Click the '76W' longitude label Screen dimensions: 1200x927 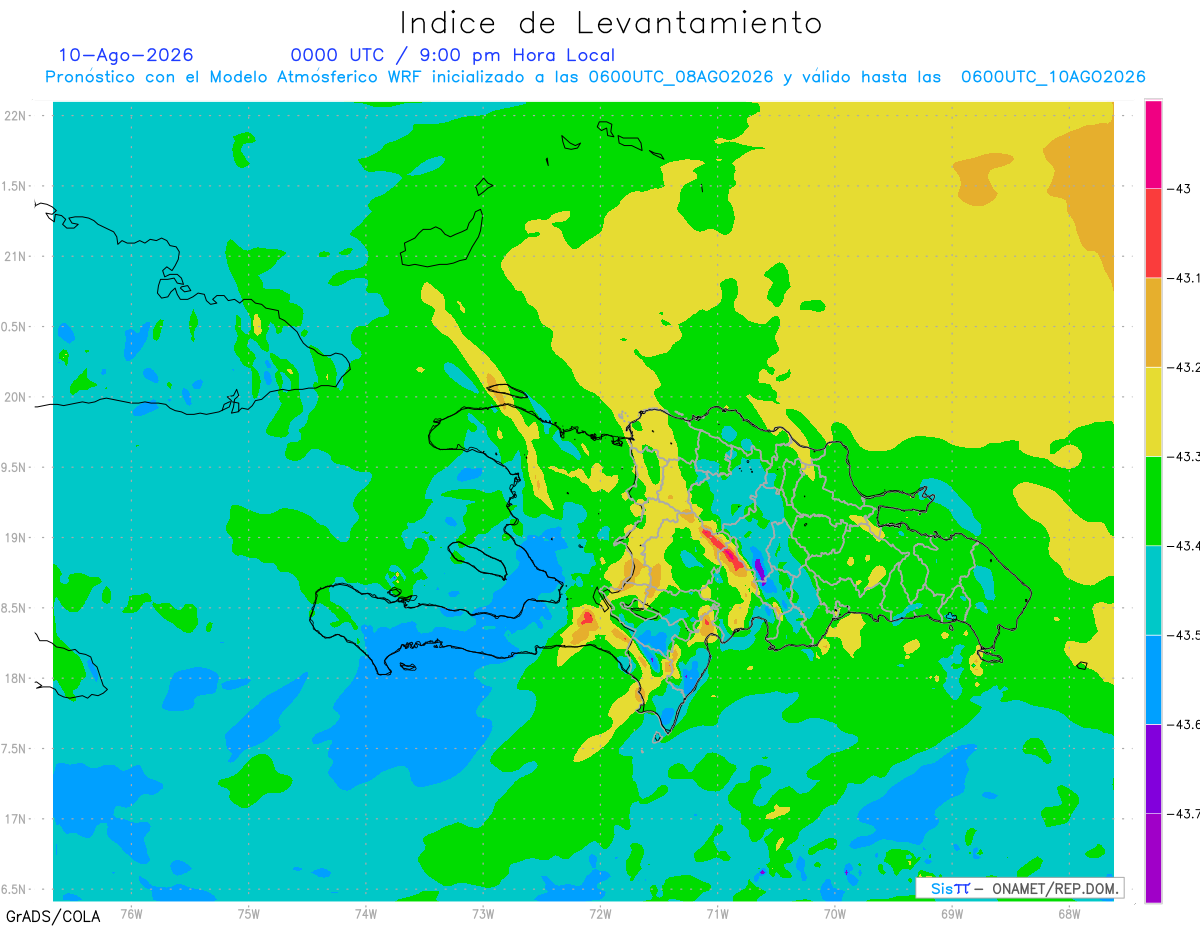pyautogui.click(x=131, y=912)
